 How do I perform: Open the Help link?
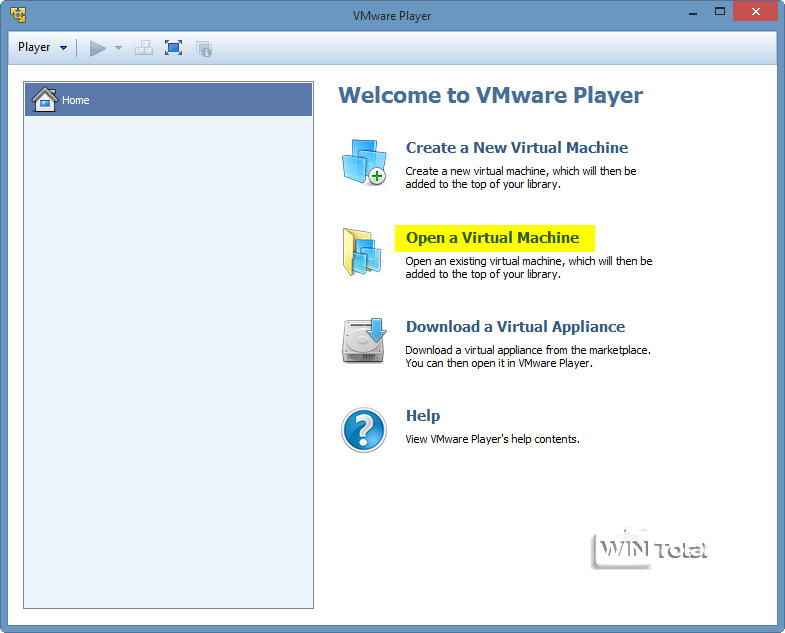point(423,416)
